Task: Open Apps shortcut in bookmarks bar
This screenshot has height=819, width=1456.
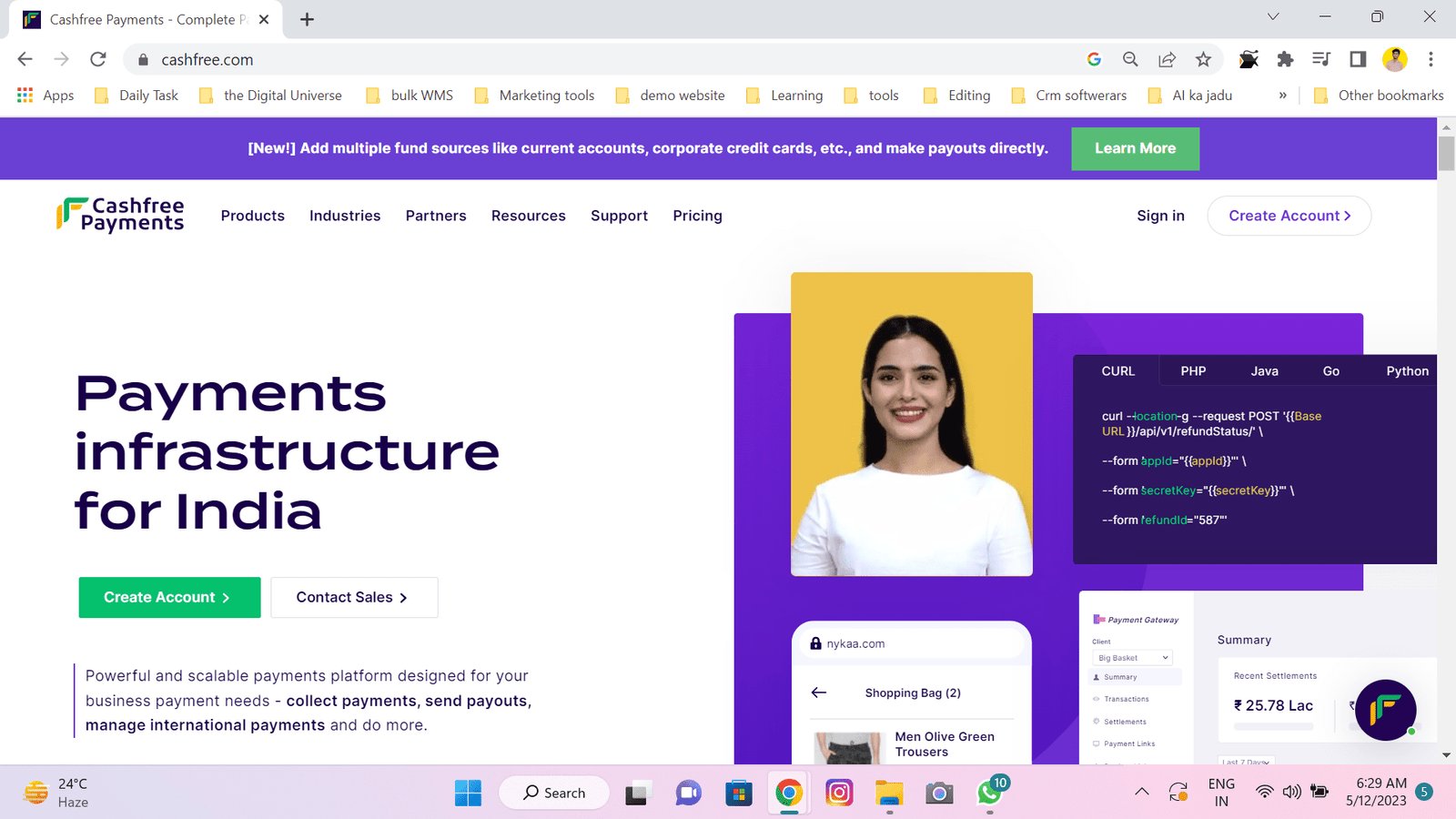Action: point(45,96)
